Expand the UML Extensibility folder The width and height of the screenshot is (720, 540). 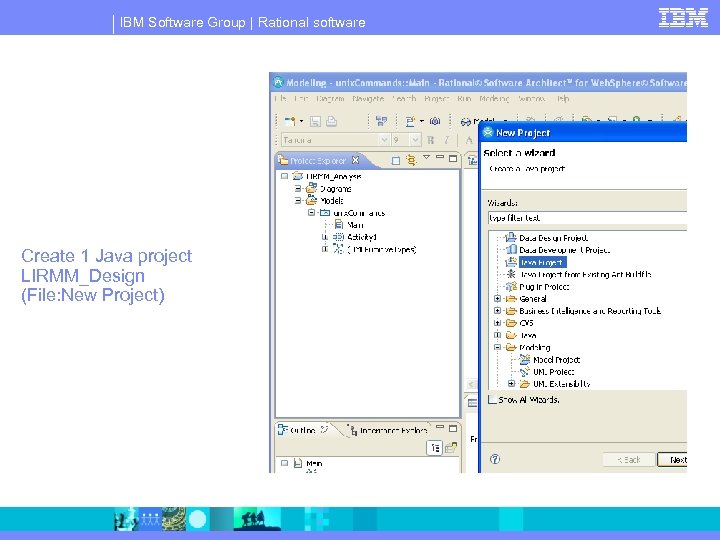pyautogui.click(x=512, y=383)
